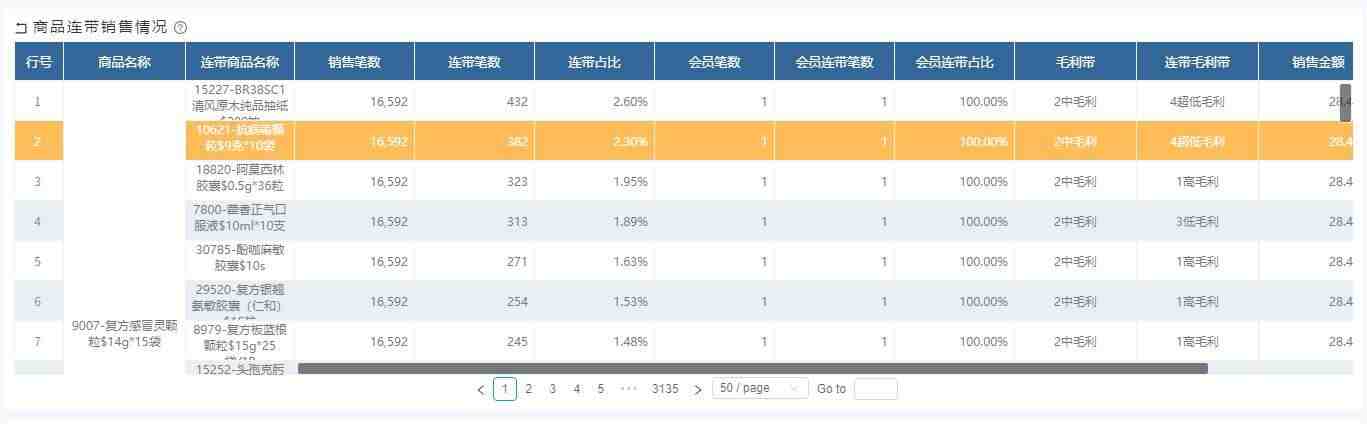Open the 50 / page size dropdown
This screenshot has height=424, width=1367.
760,389
